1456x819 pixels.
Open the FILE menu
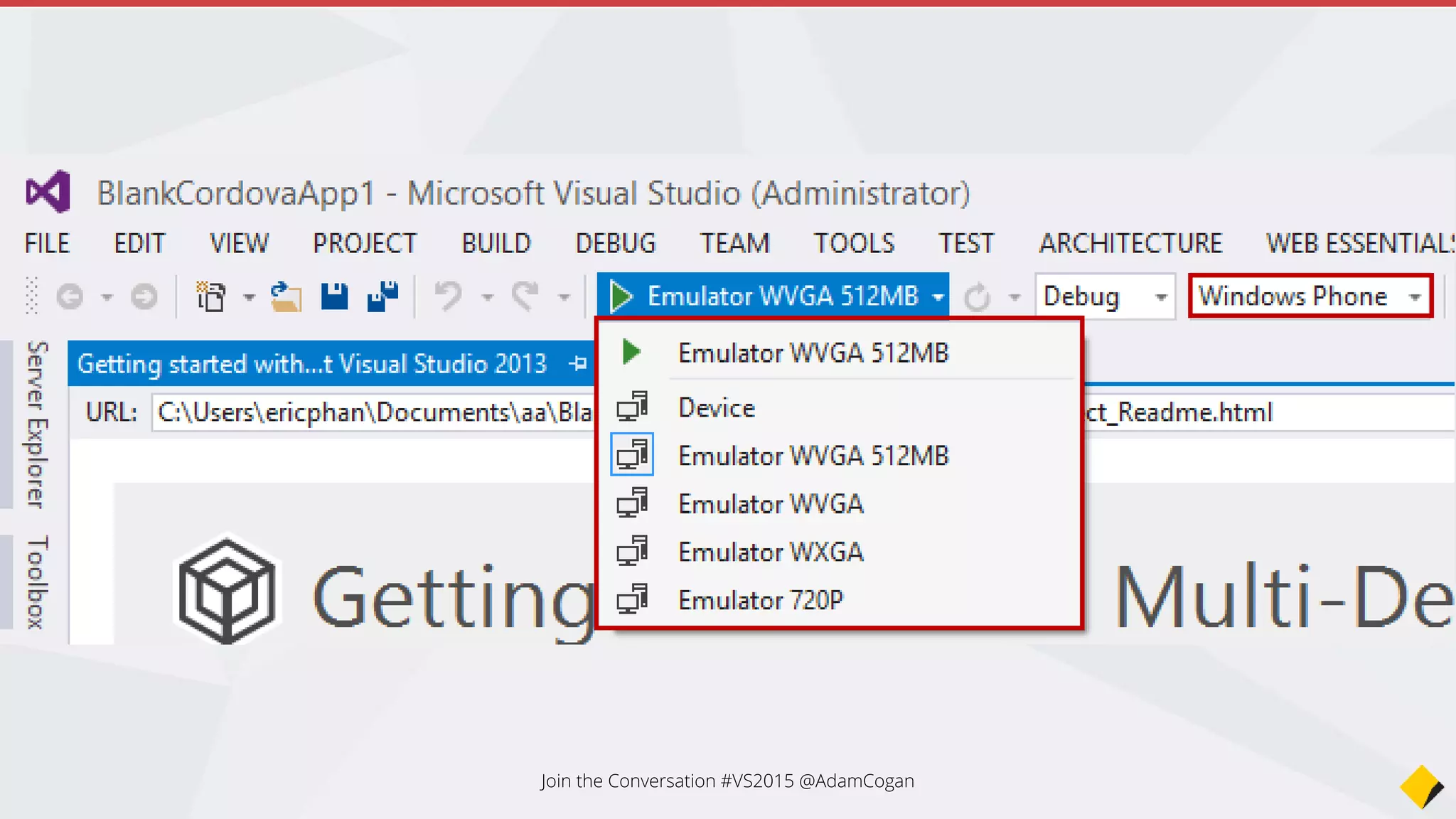coord(47,243)
